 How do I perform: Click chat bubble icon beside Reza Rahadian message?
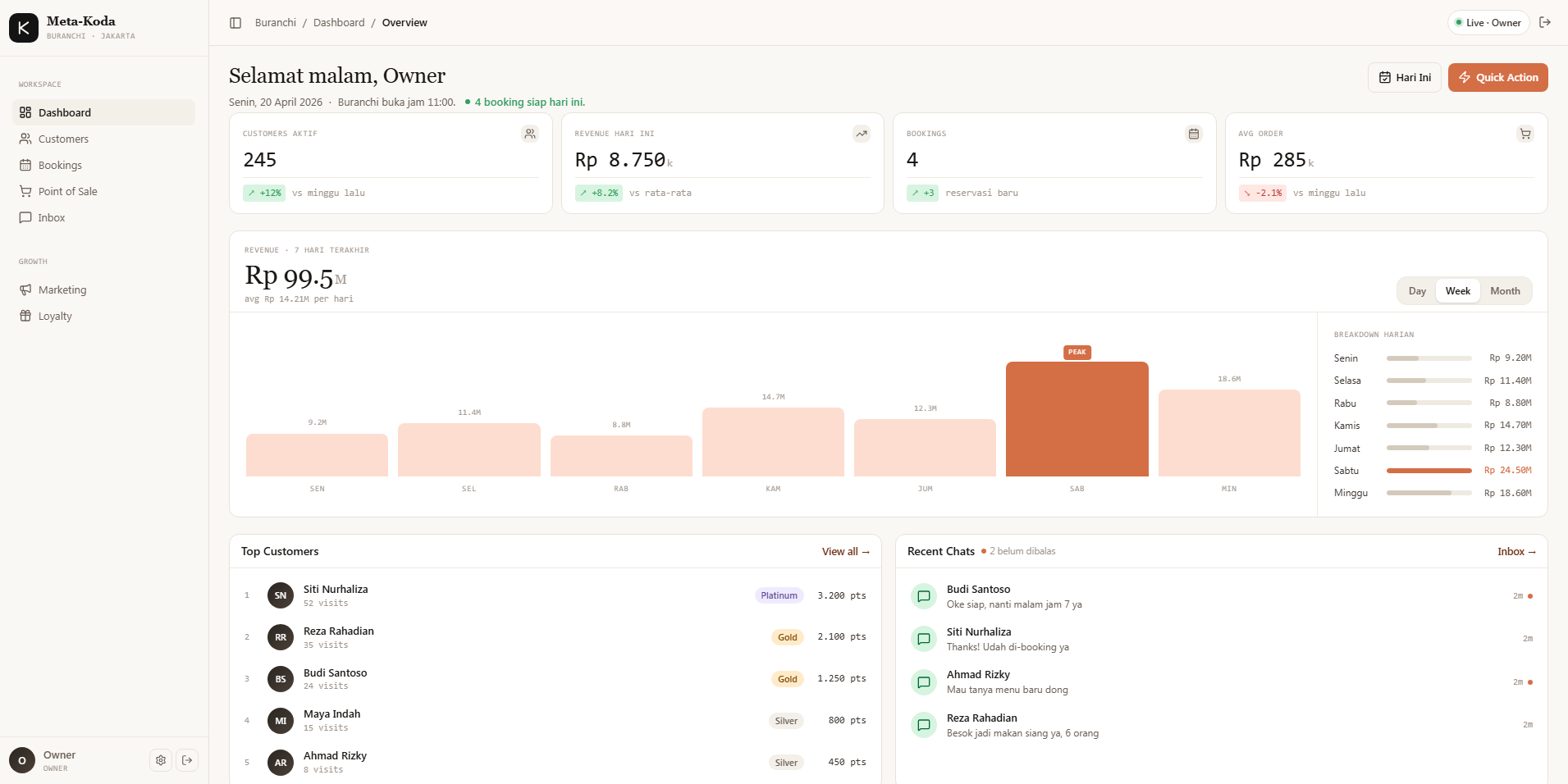click(924, 725)
